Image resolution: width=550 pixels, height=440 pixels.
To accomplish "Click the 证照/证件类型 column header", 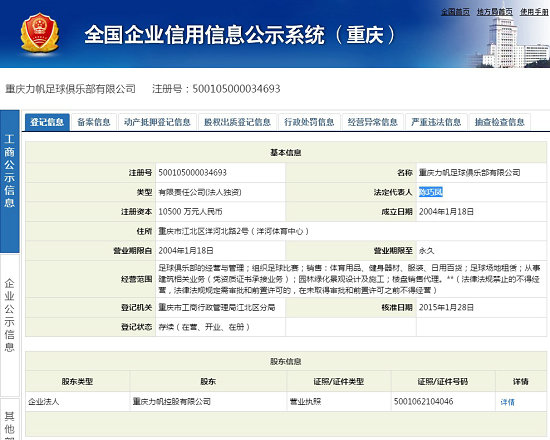I will pos(339,381).
